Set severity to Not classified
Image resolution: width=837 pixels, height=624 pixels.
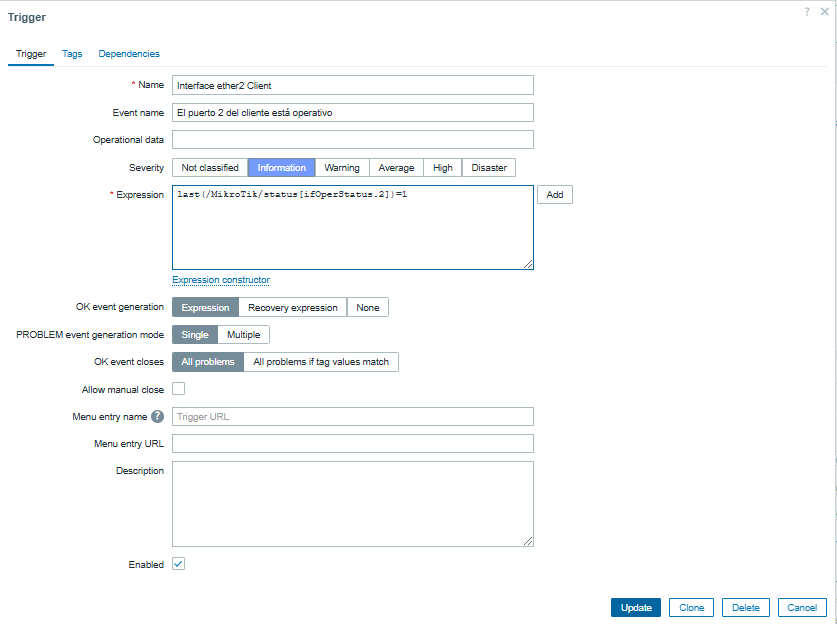point(210,168)
